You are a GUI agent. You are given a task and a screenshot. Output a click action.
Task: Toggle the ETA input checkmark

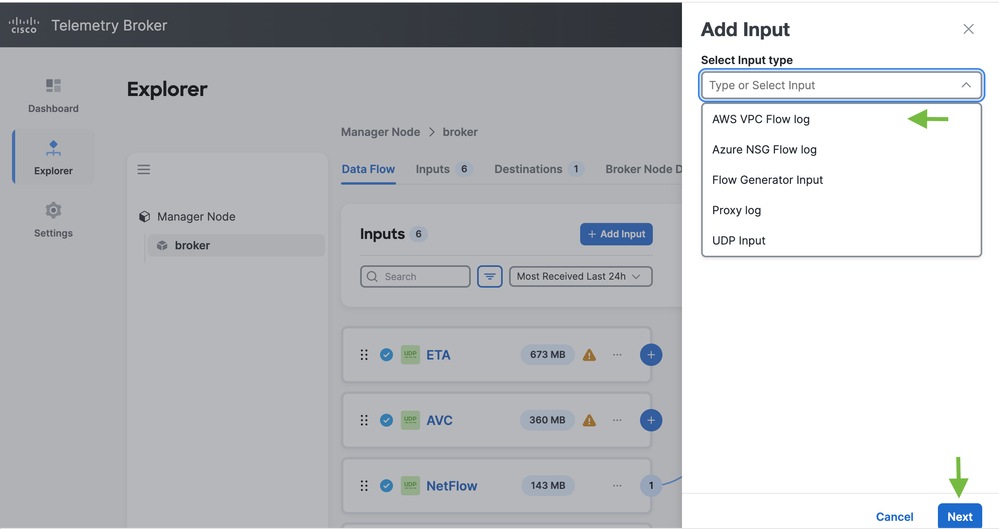click(386, 355)
